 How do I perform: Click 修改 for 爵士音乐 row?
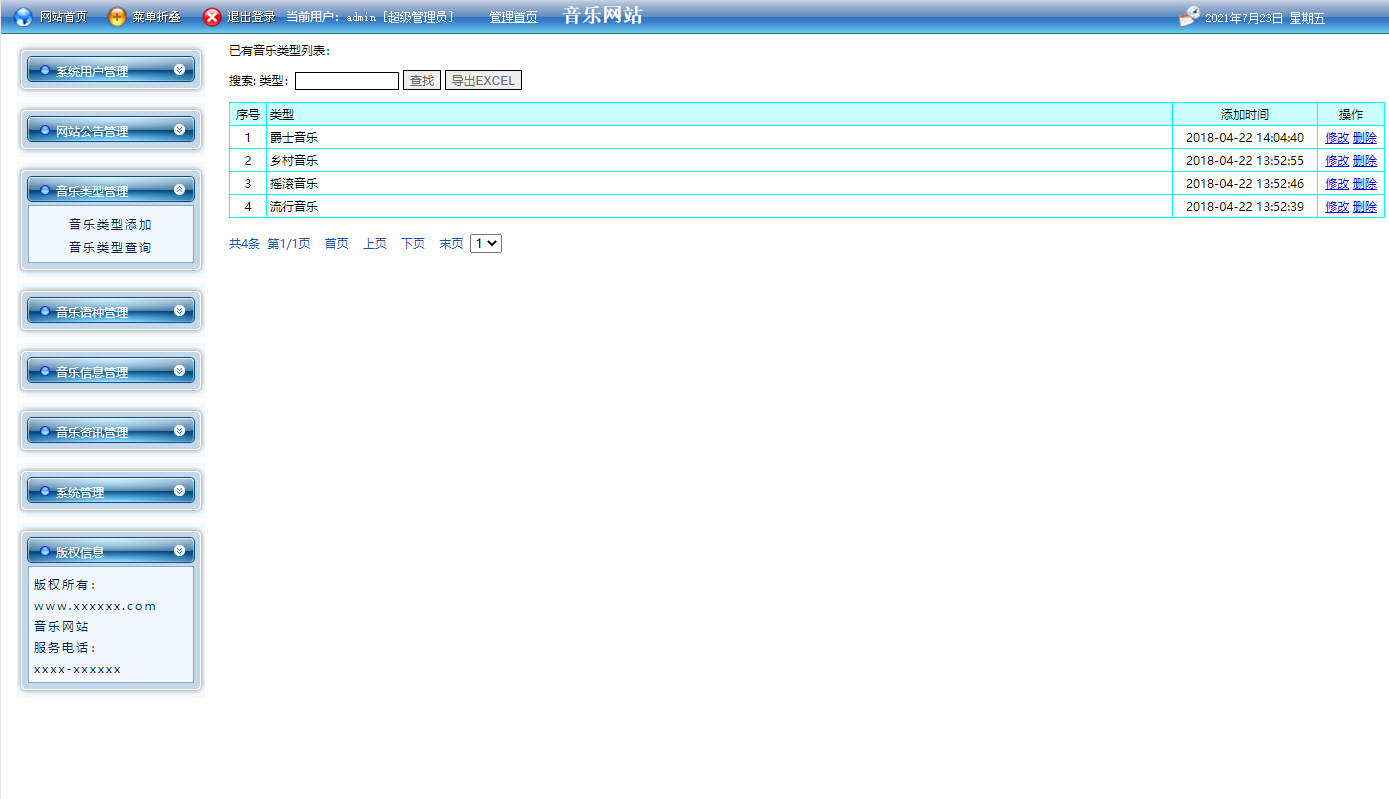[1337, 138]
